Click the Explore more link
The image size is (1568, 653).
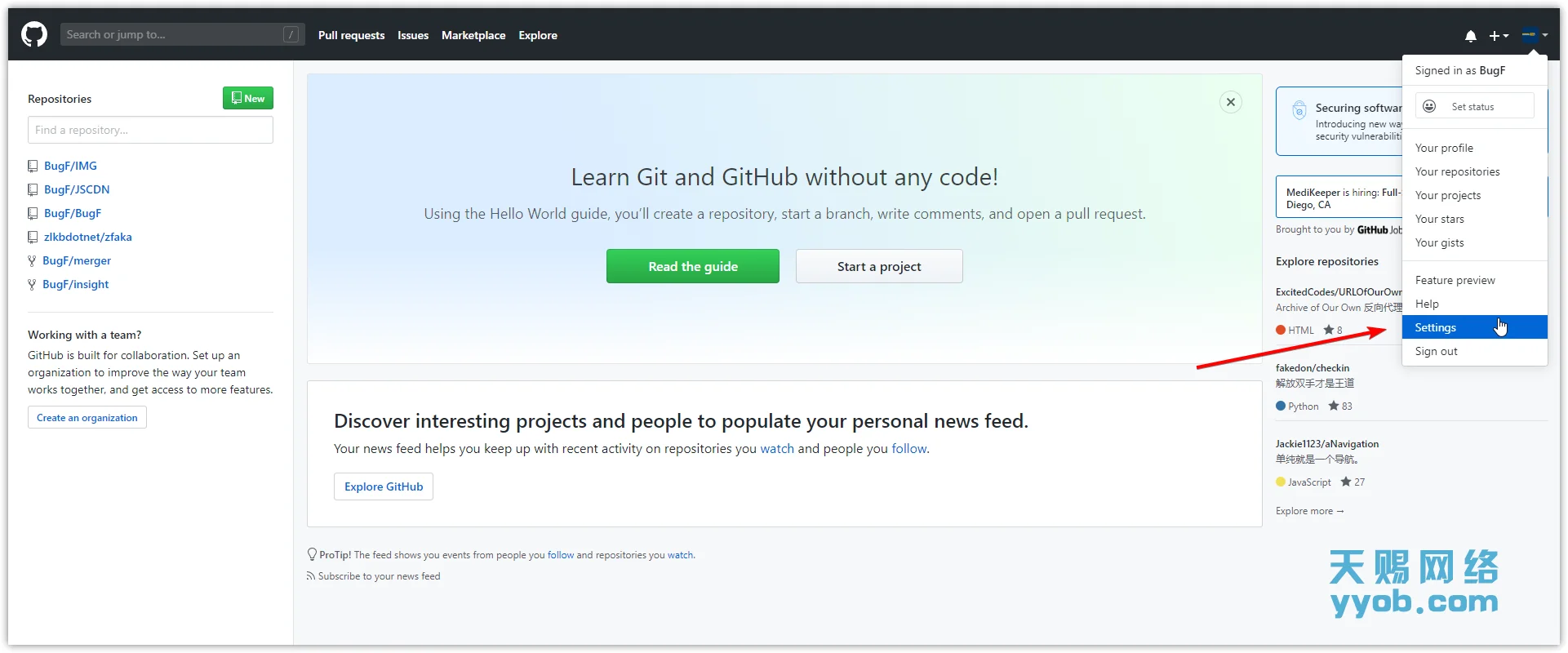[x=1310, y=511]
